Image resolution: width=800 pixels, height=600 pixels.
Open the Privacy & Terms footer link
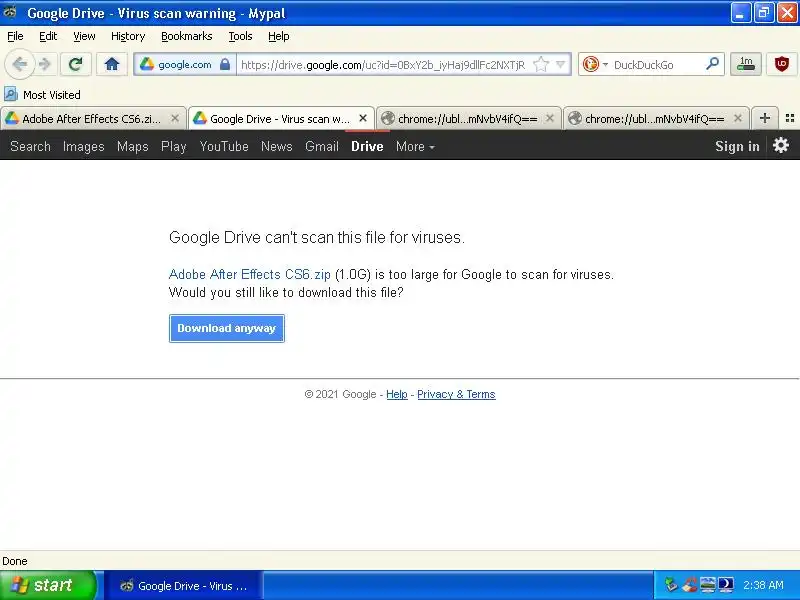pyautogui.click(x=456, y=394)
